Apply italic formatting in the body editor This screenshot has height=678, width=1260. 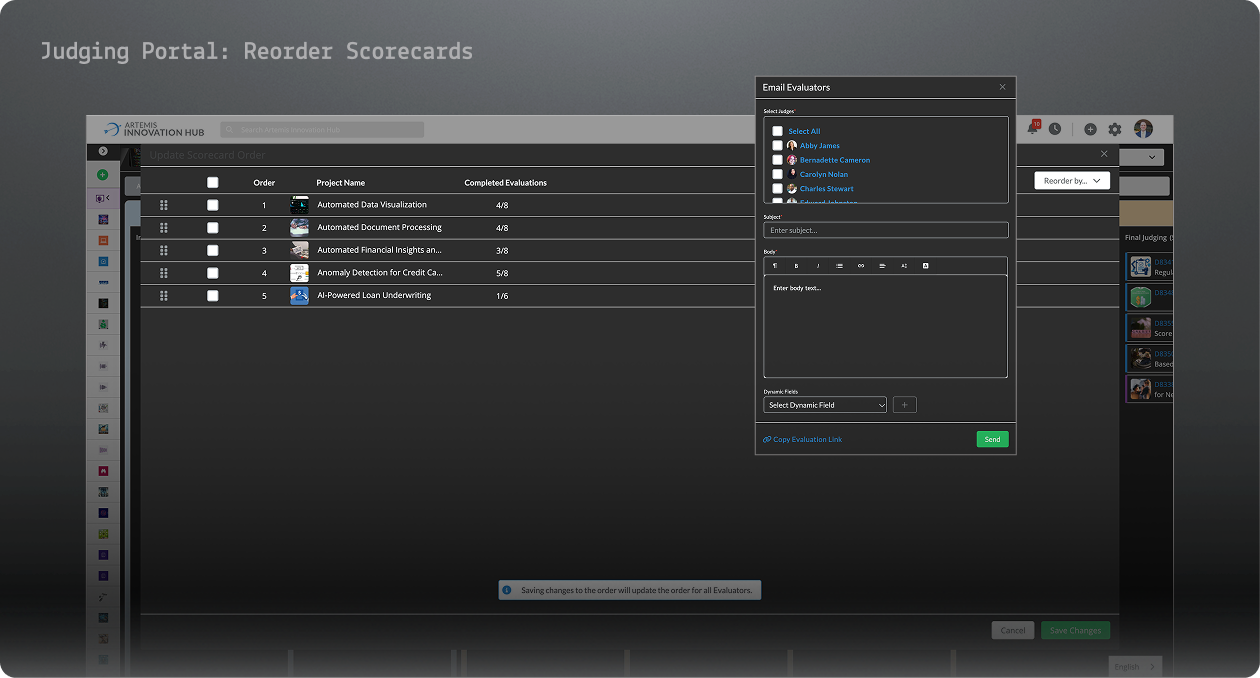point(817,266)
